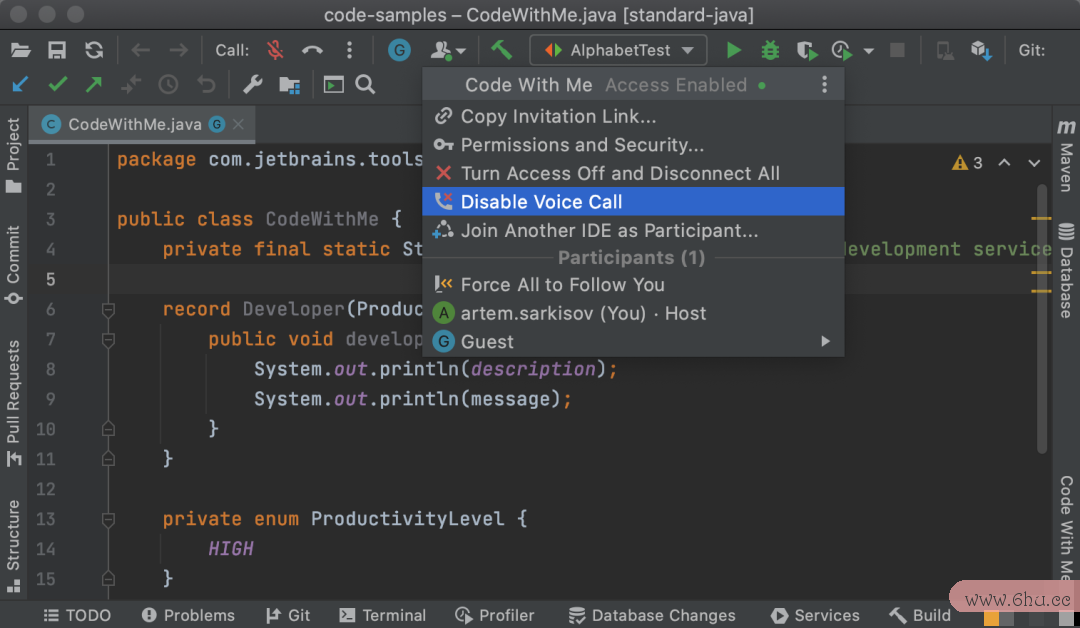
Task: Open the Profiler tool window
Action: pos(494,615)
